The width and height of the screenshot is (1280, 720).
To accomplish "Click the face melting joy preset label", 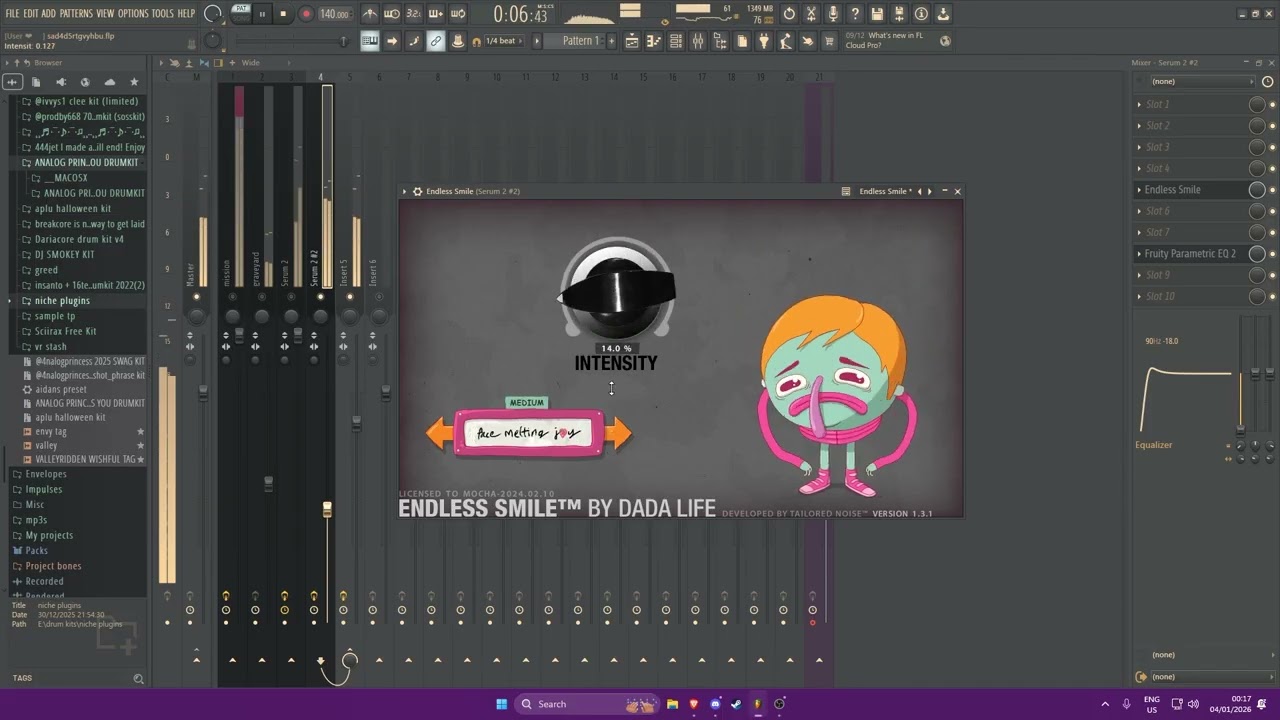I will pos(529,433).
